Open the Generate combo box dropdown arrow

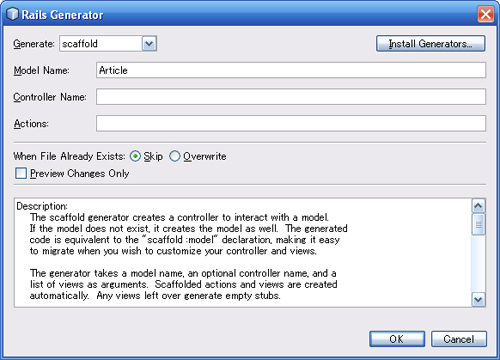(149, 44)
